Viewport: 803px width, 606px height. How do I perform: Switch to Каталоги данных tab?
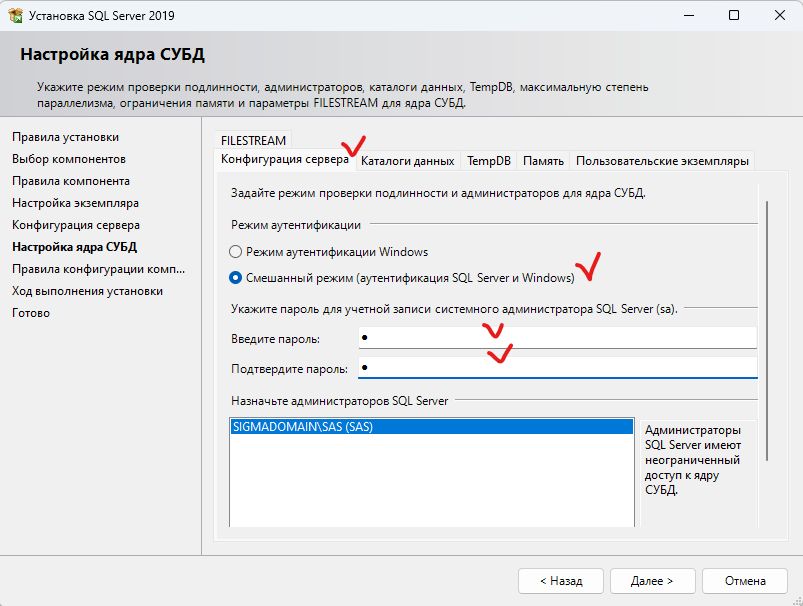tap(408, 161)
